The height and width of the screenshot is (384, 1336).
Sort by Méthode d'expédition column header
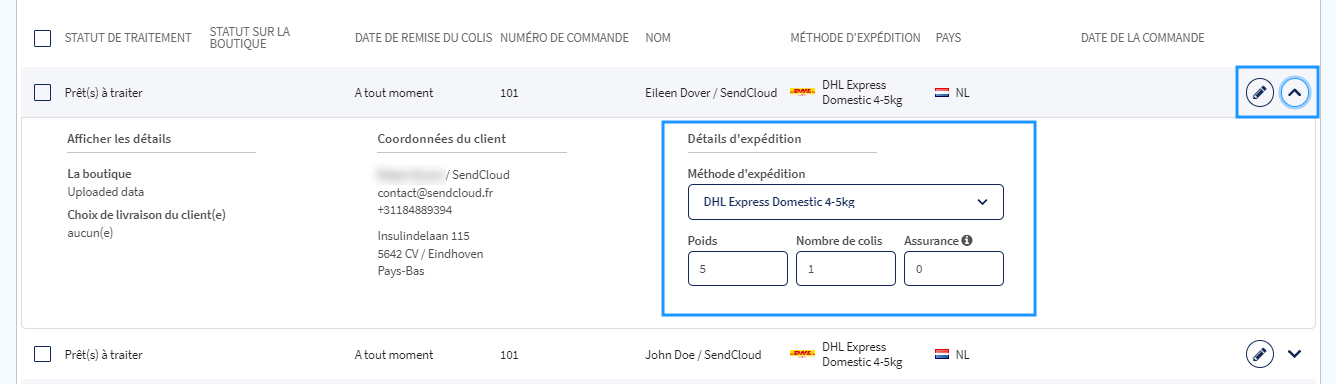point(855,38)
